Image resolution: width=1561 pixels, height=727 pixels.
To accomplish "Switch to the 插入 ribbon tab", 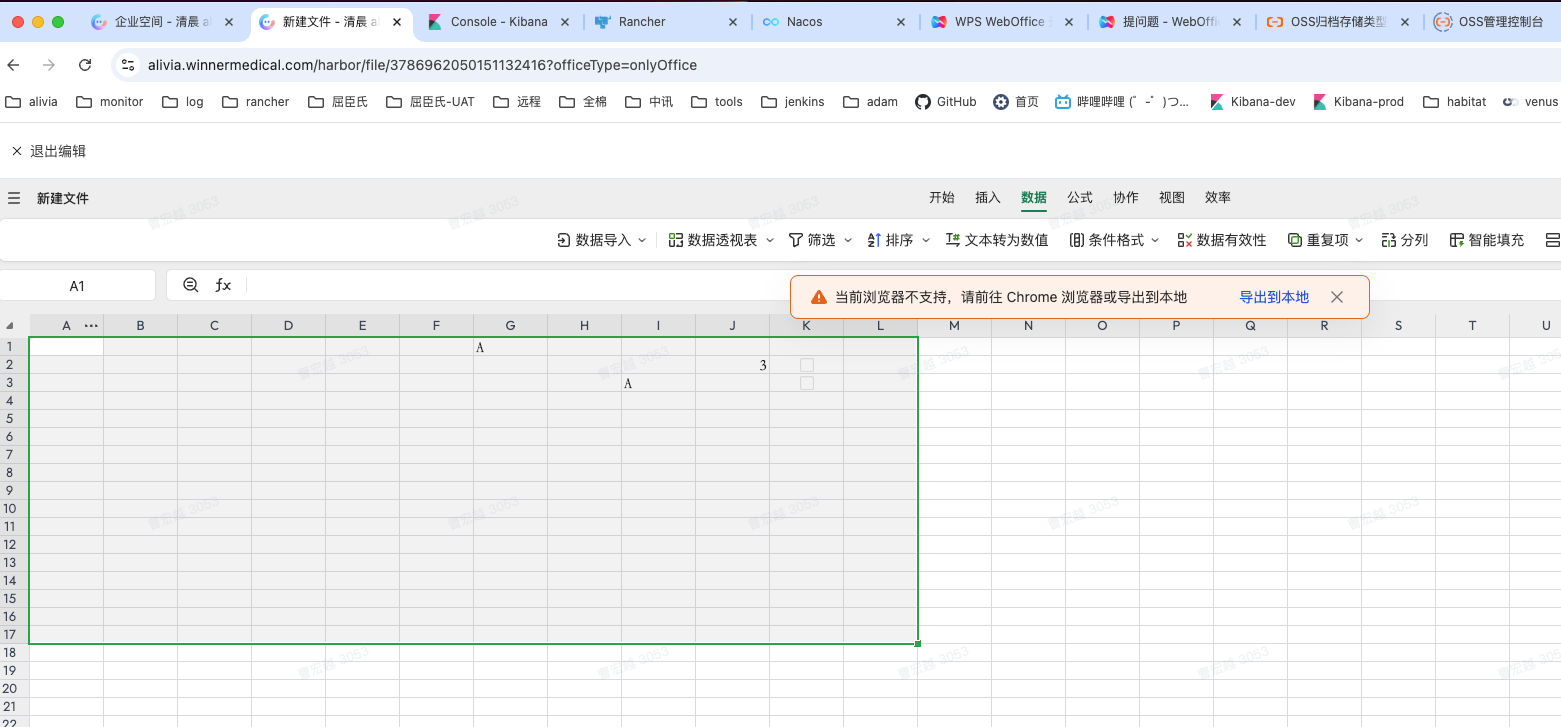I will (x=988, y=198).
